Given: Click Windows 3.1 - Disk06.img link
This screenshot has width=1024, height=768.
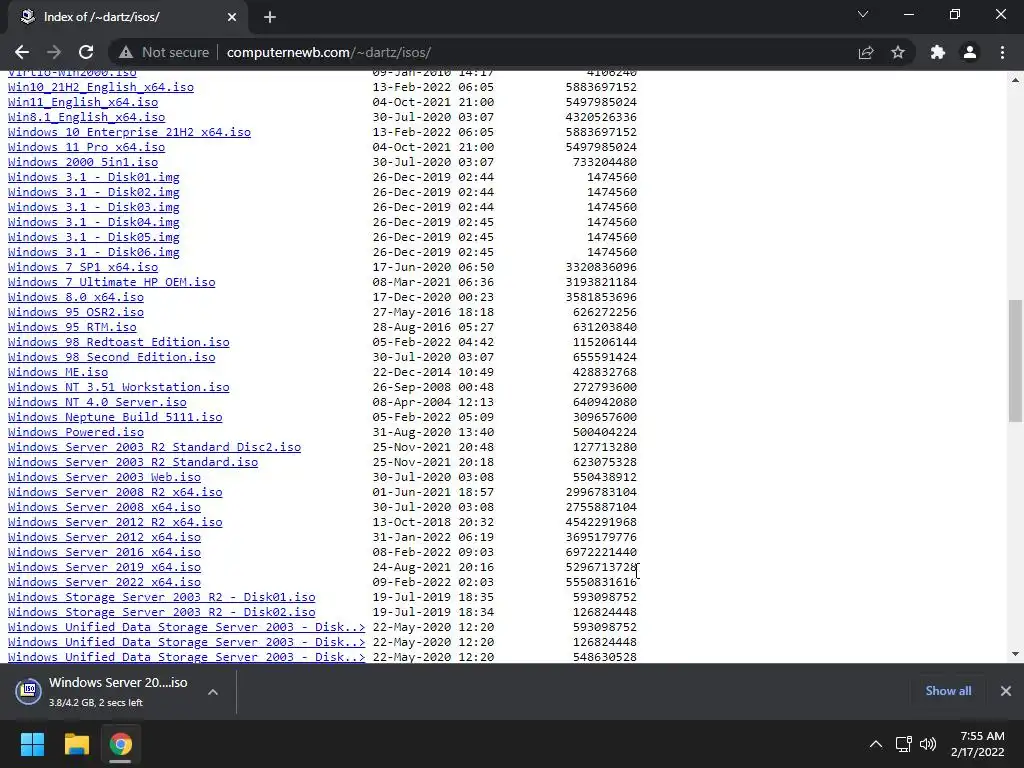Looking at the screenshot, I should tap(93, 252).
